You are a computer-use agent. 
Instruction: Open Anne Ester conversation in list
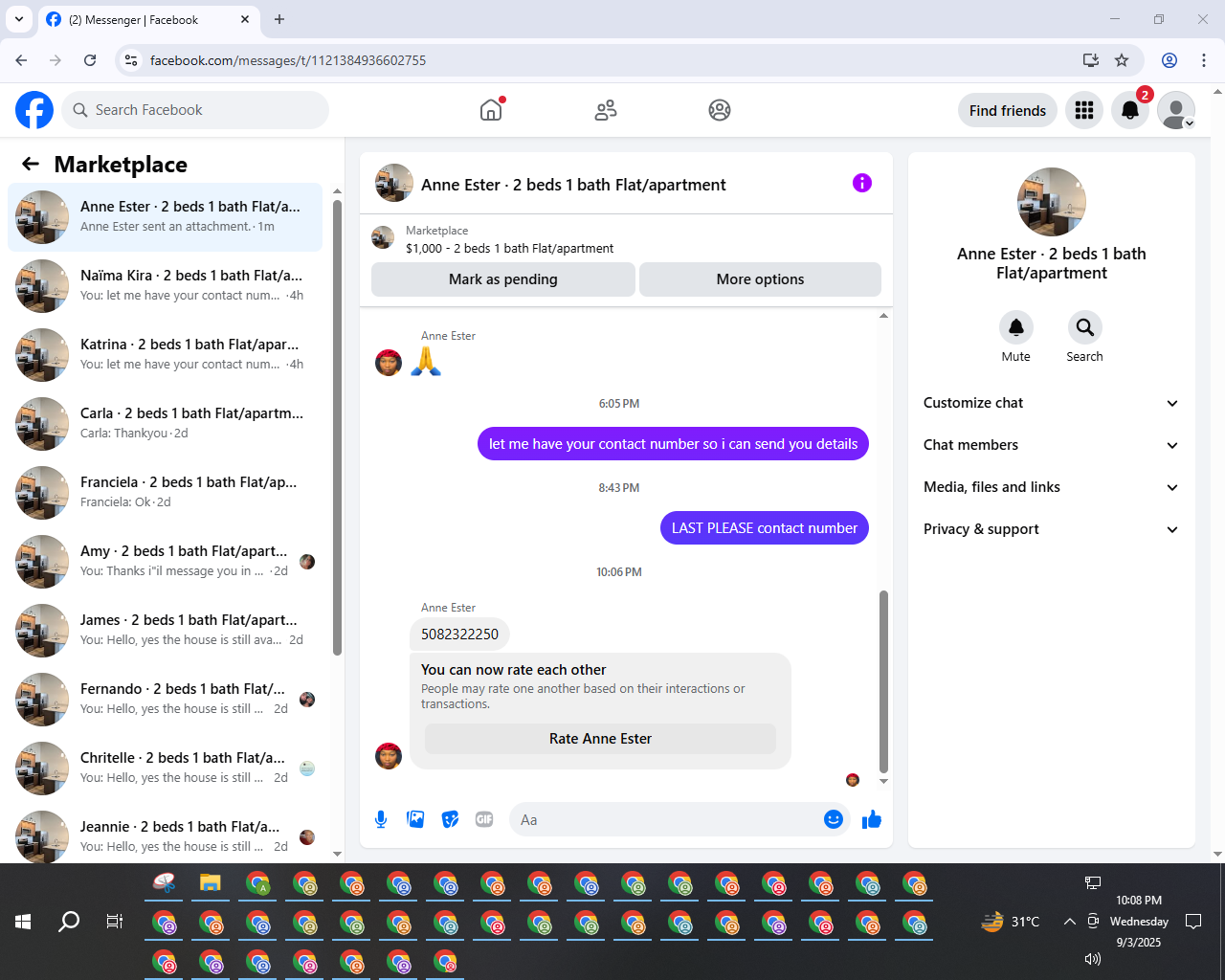pos(165,217)
